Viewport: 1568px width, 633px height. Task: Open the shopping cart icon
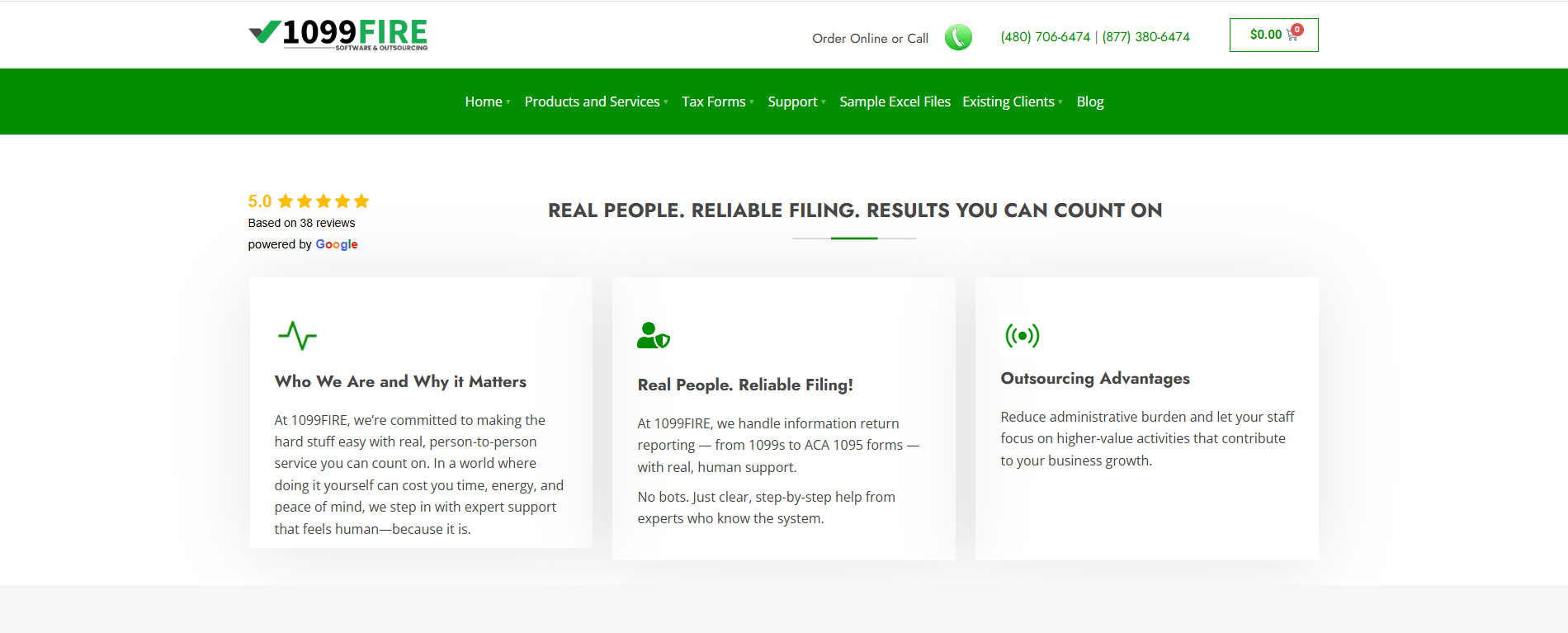1292,35
